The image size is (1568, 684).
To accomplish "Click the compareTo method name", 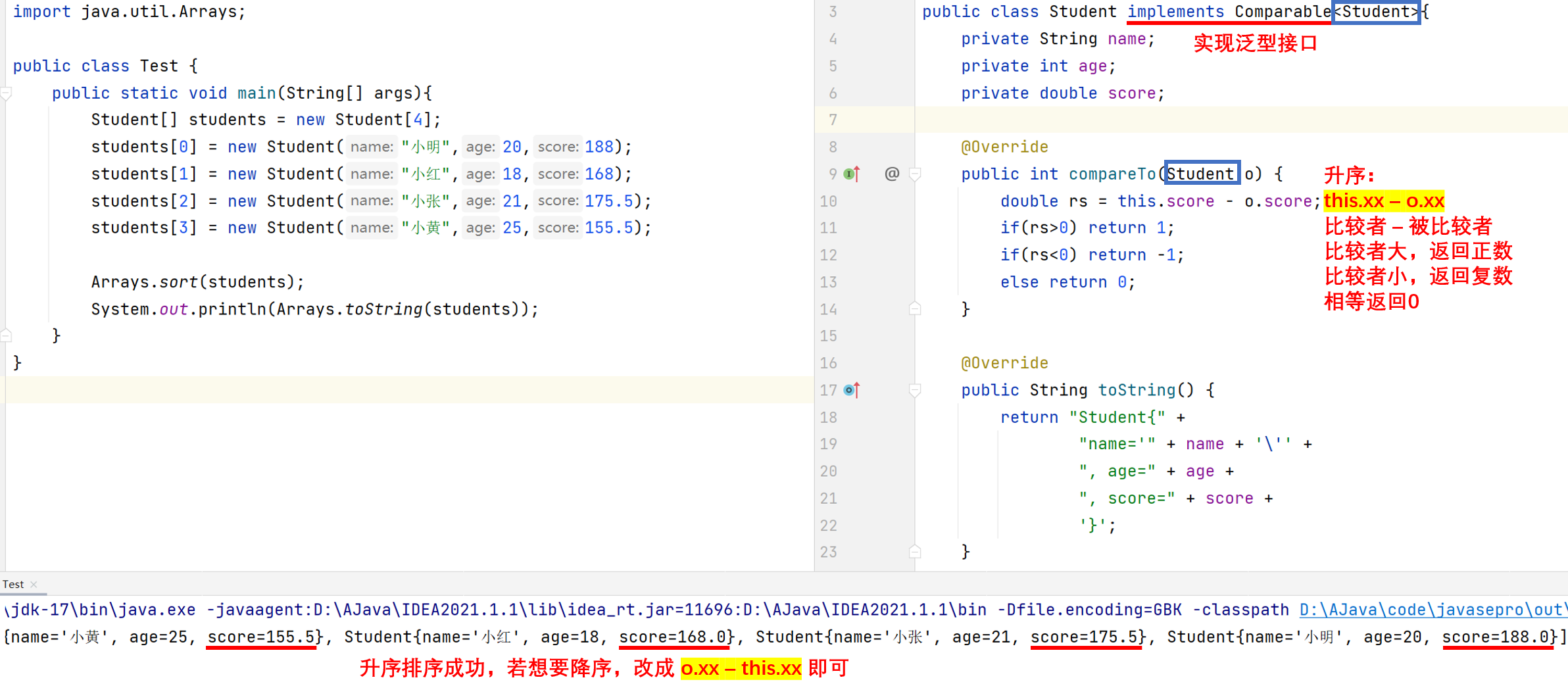I will click(1112, 174).
